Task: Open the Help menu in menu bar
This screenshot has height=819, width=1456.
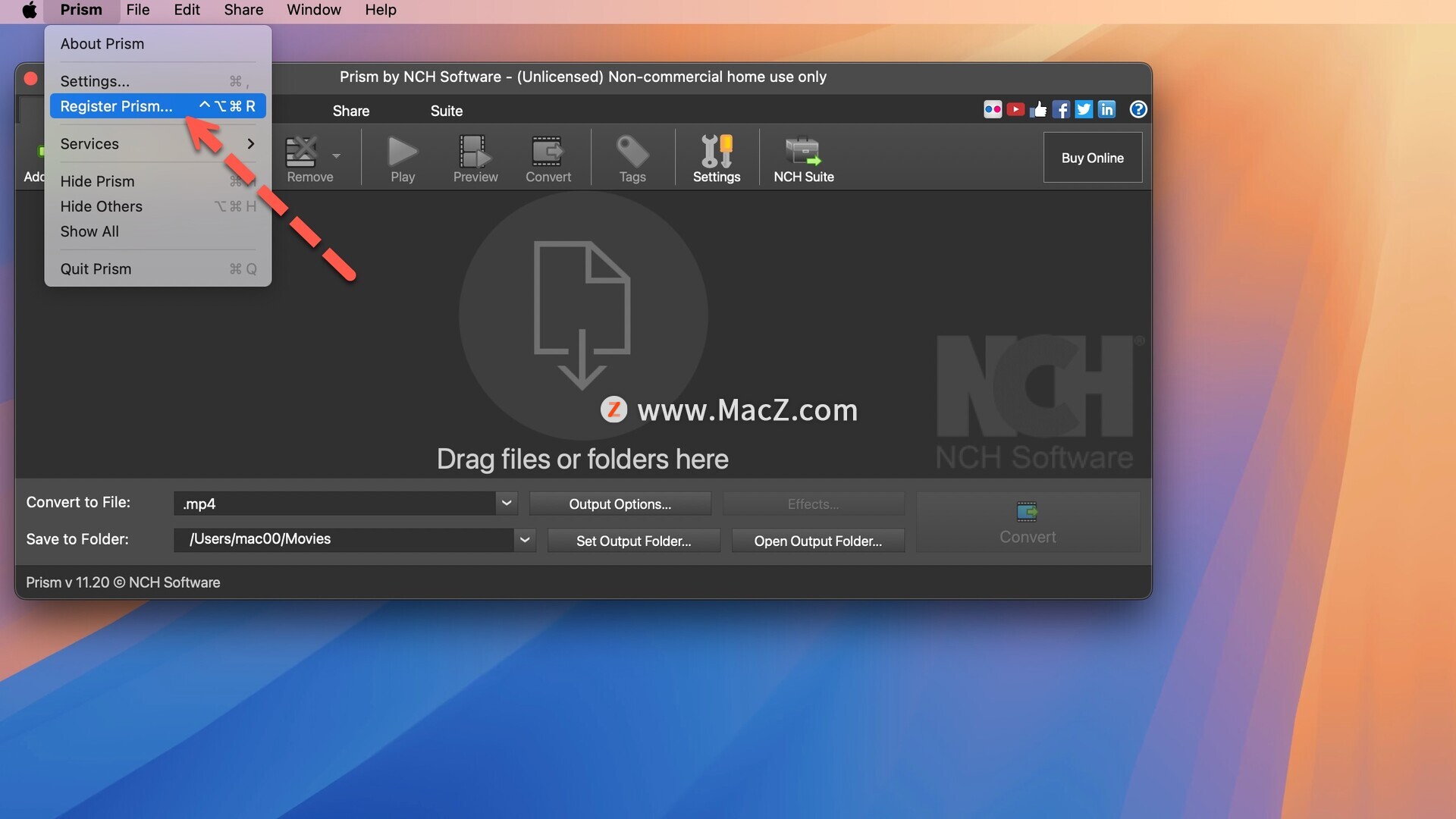Action: (x=380, y=11)
